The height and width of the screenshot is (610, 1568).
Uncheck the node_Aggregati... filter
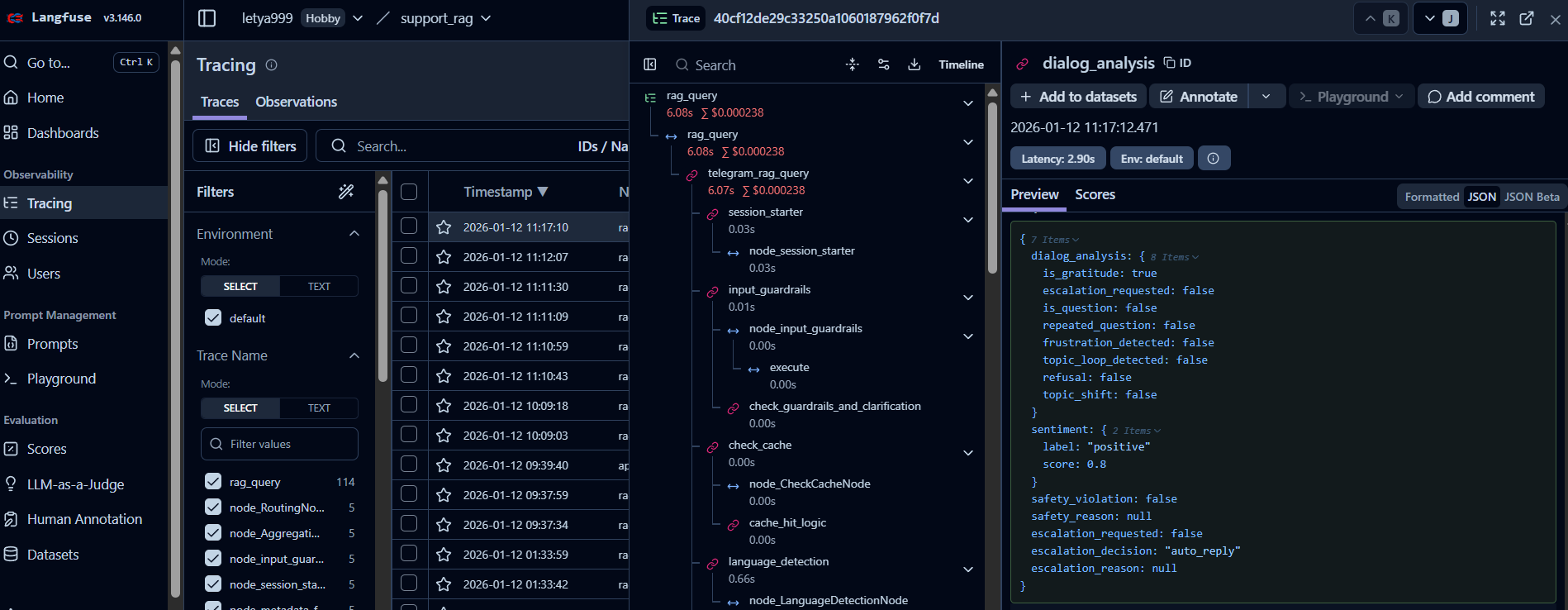(213, 532)
